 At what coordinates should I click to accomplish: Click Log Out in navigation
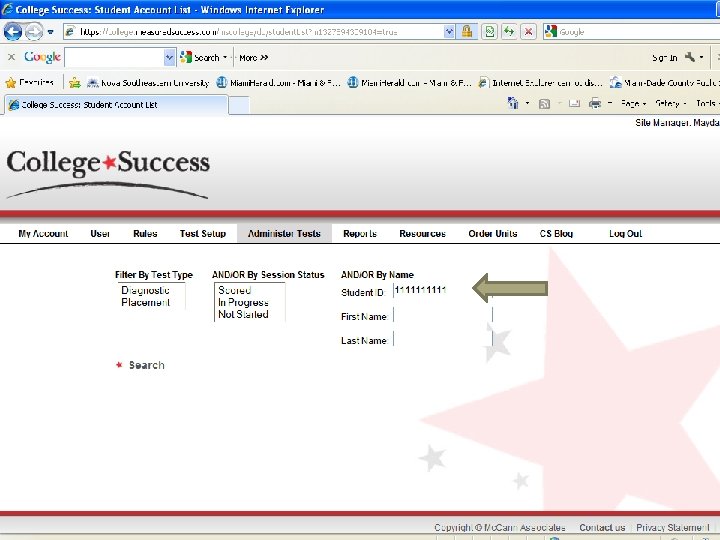625,233
